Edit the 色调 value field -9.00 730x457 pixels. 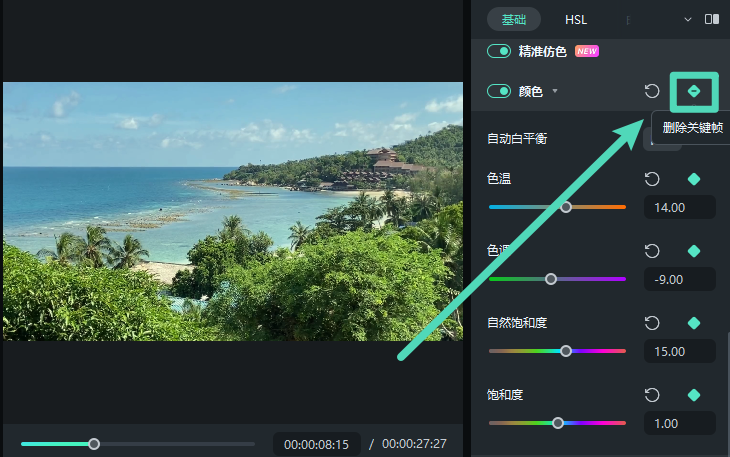point(680,279)
